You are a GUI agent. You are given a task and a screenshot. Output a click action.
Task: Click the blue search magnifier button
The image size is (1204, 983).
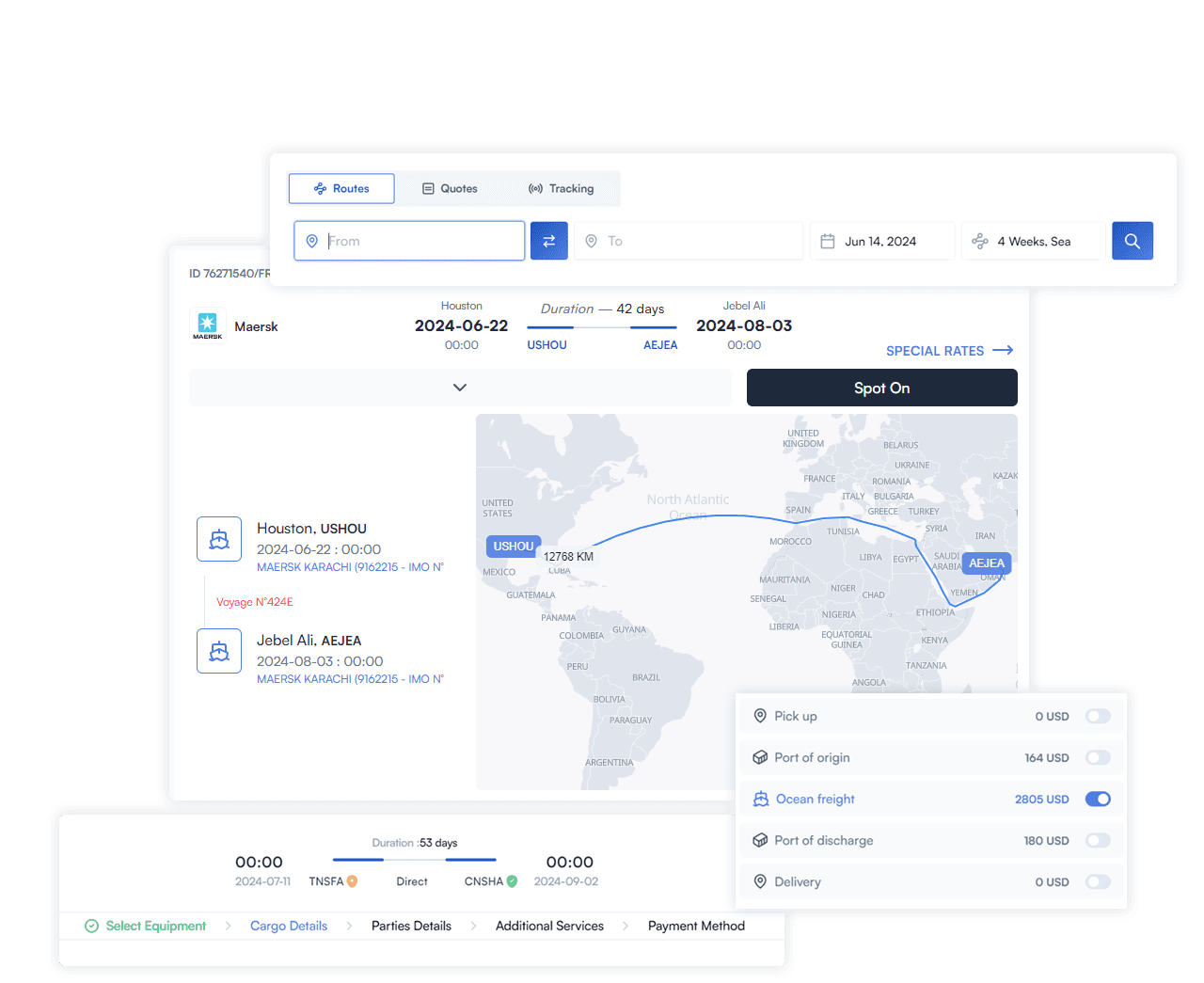pos(1132,241)
